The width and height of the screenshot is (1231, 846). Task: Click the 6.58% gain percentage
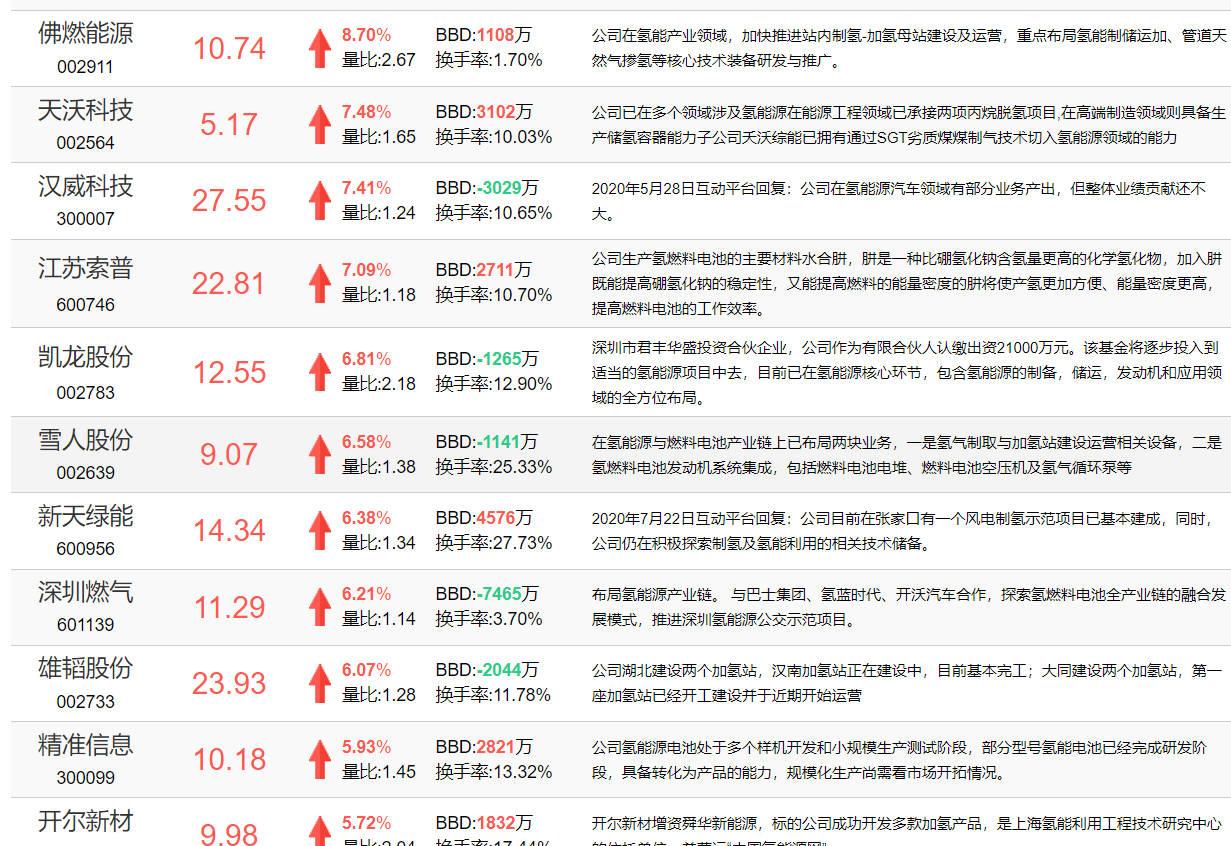(x=367, y=442)
